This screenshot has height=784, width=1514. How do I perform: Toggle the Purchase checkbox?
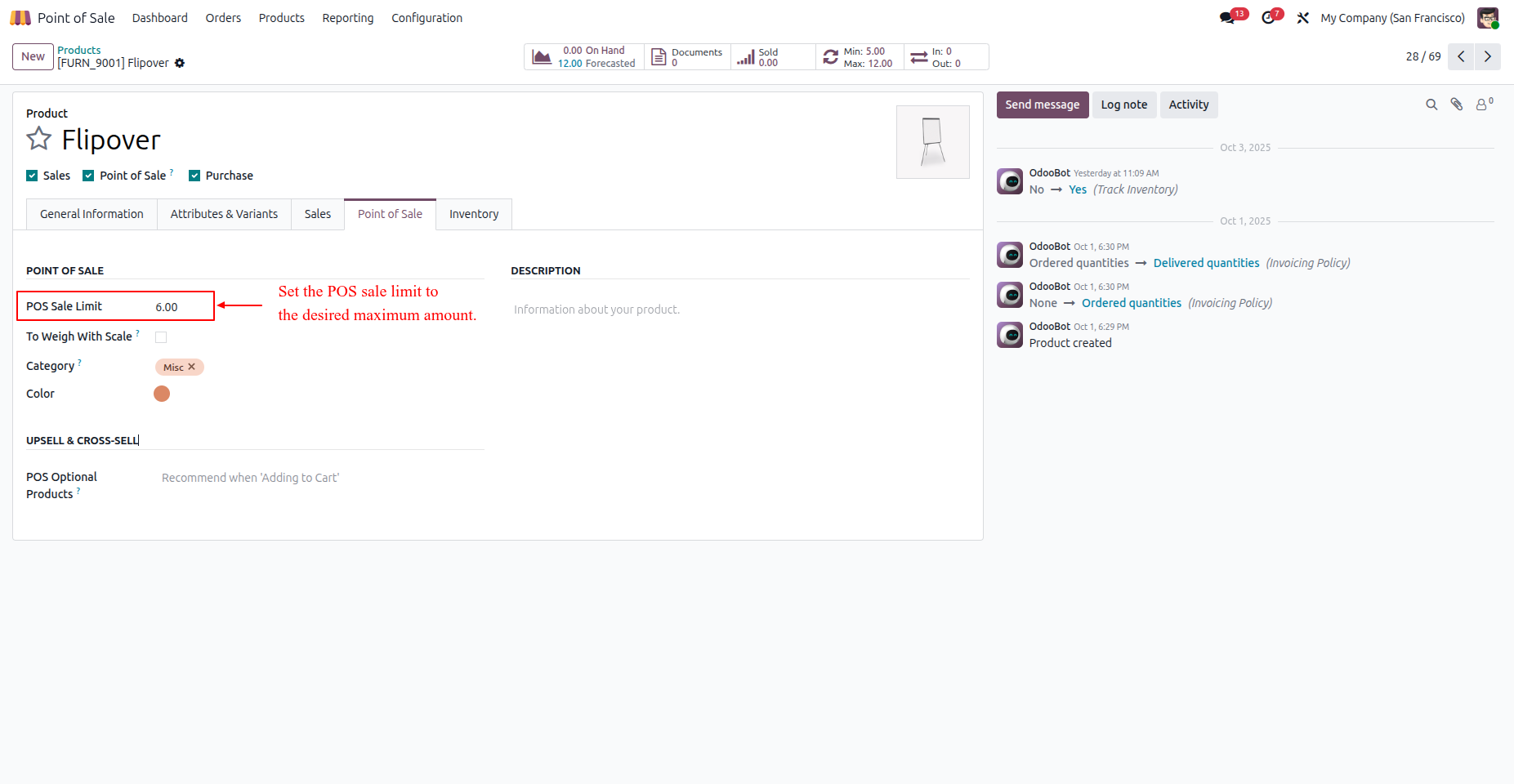194,176
